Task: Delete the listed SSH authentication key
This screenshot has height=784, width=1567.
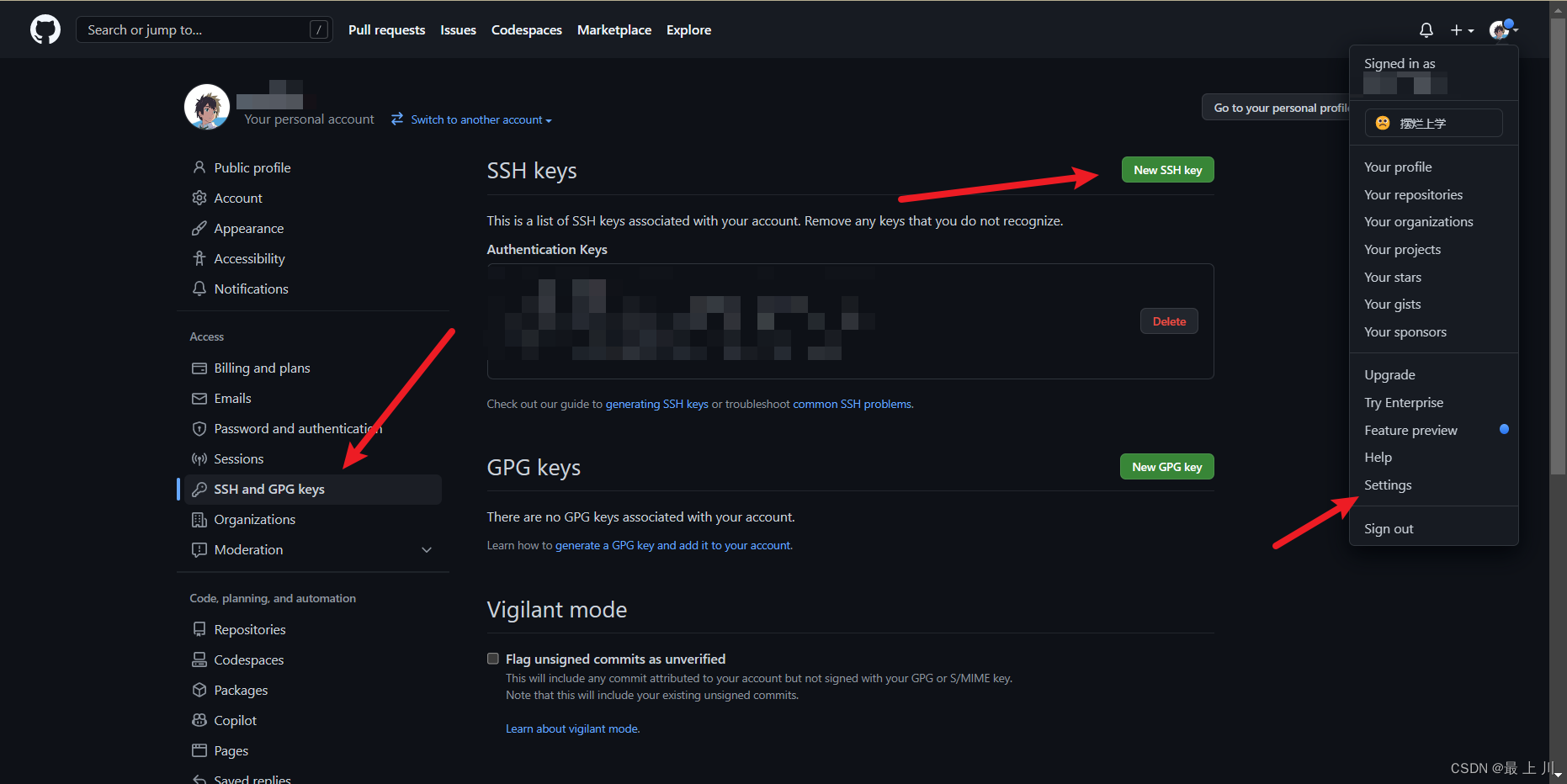Action: (1169, 321)
